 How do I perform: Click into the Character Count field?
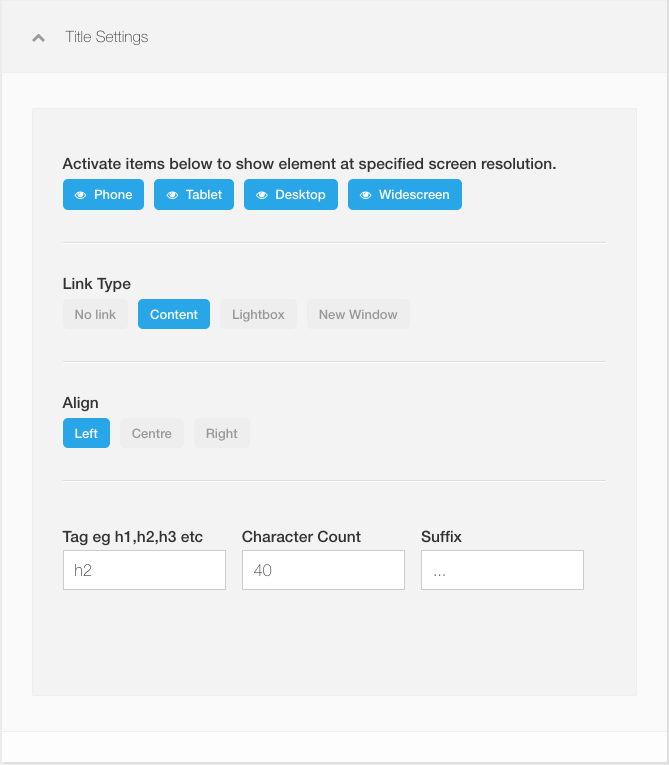[x=323, y=570]
